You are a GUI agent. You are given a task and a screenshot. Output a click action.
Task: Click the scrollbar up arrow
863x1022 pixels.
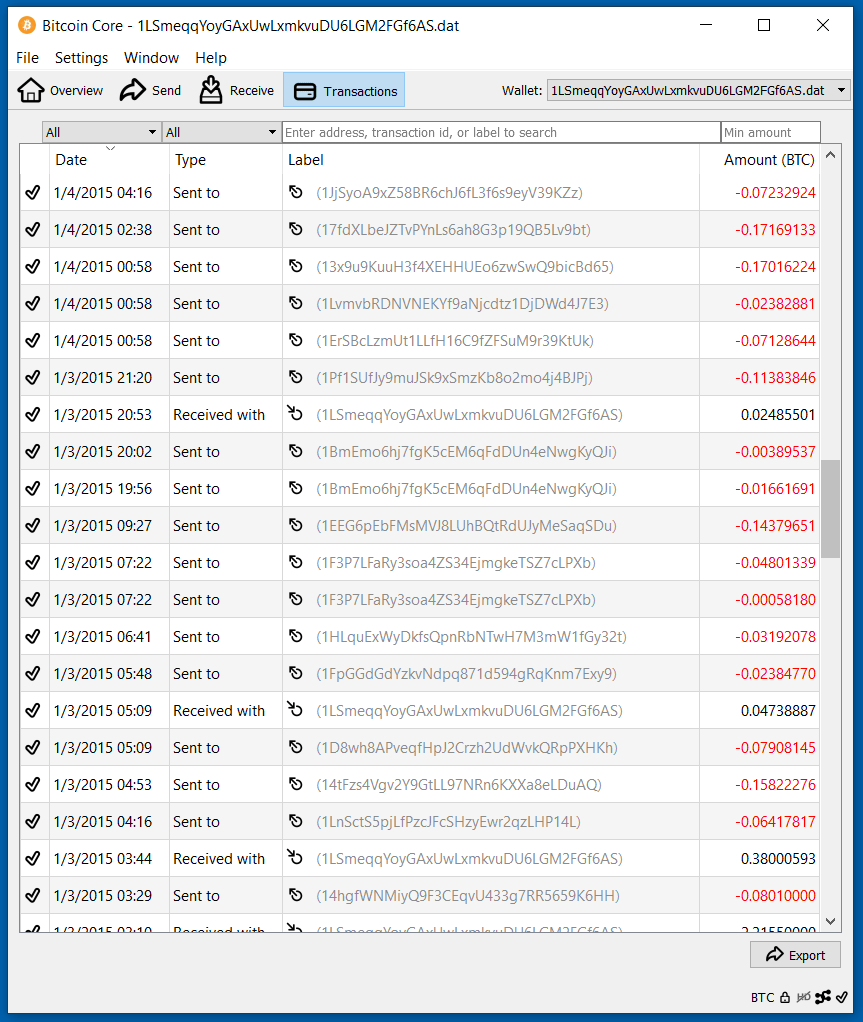[830, 155]
